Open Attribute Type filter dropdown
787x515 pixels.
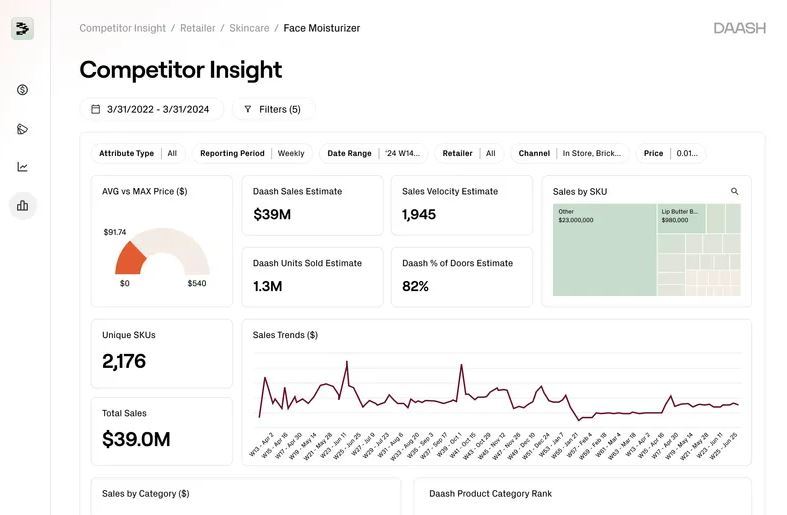[138, 153]
